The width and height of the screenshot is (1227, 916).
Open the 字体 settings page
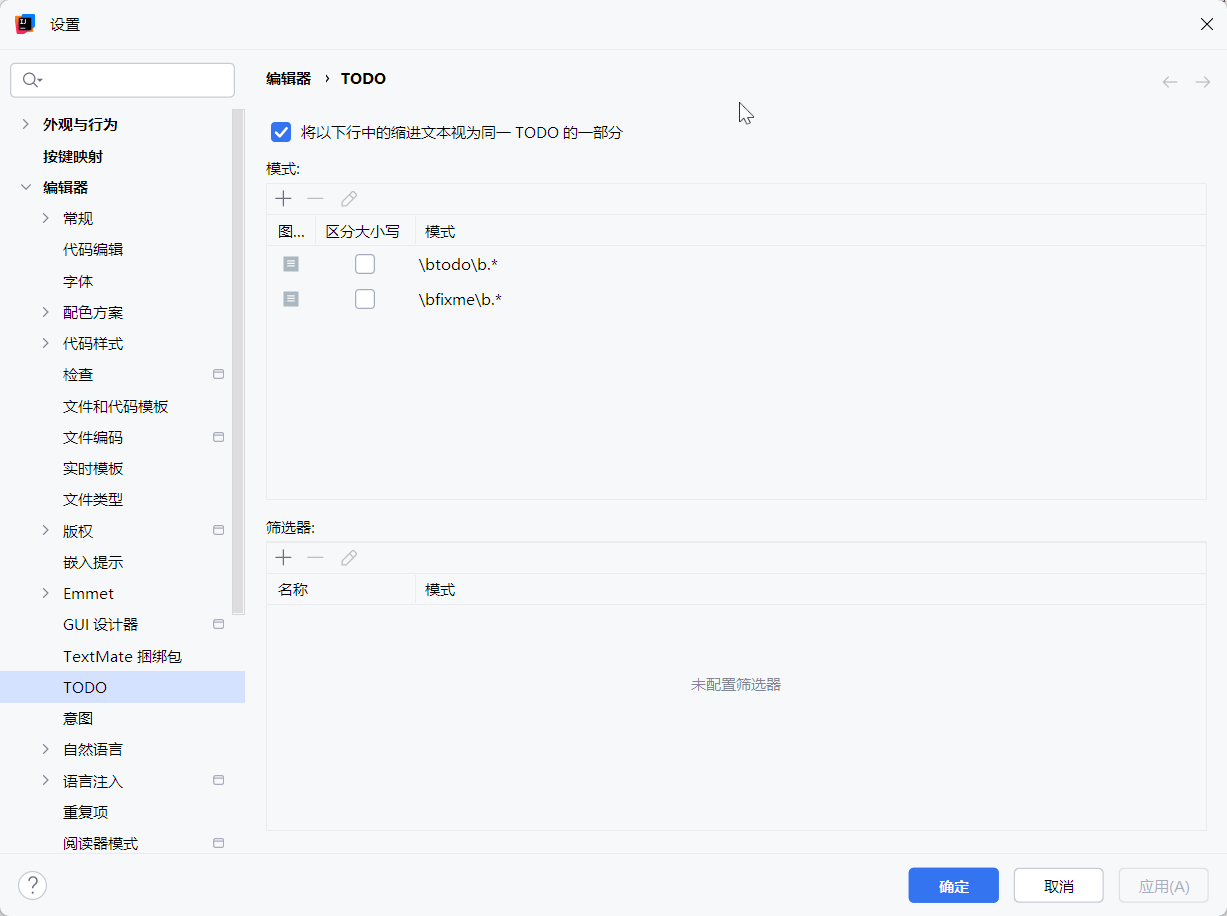coord(78,282)
